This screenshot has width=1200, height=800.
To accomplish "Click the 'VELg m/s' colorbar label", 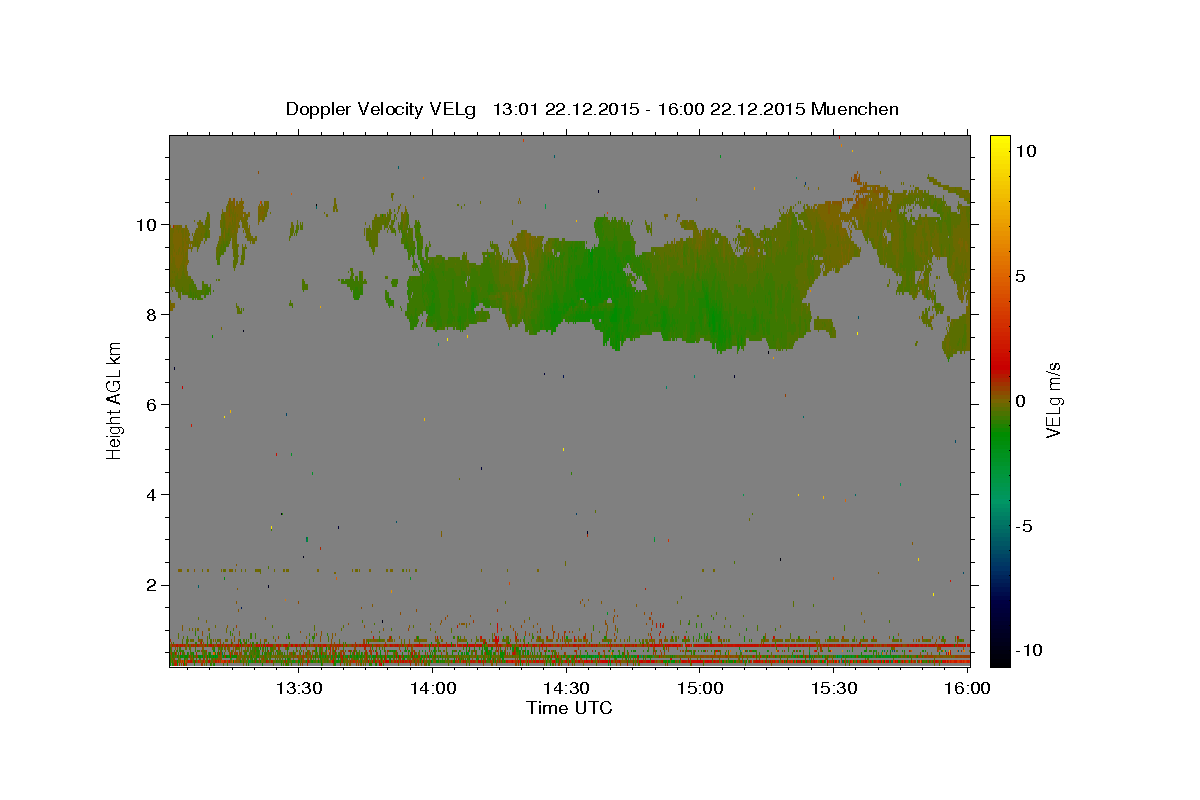I will coord(1053,400).
